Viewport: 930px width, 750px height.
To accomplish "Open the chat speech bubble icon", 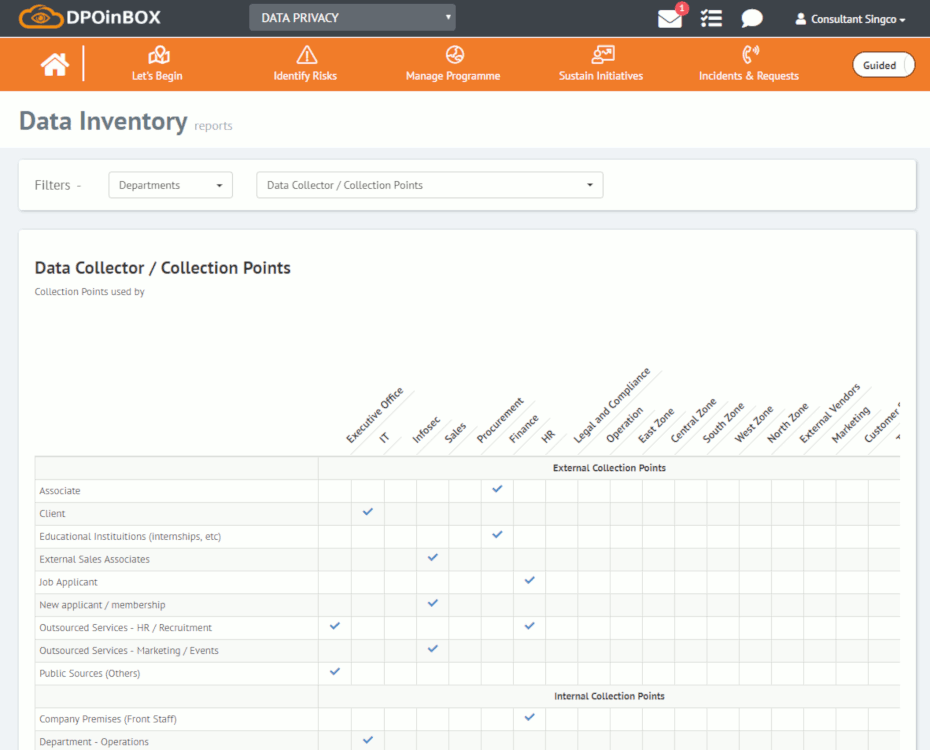I will click(x=752, y=19).
